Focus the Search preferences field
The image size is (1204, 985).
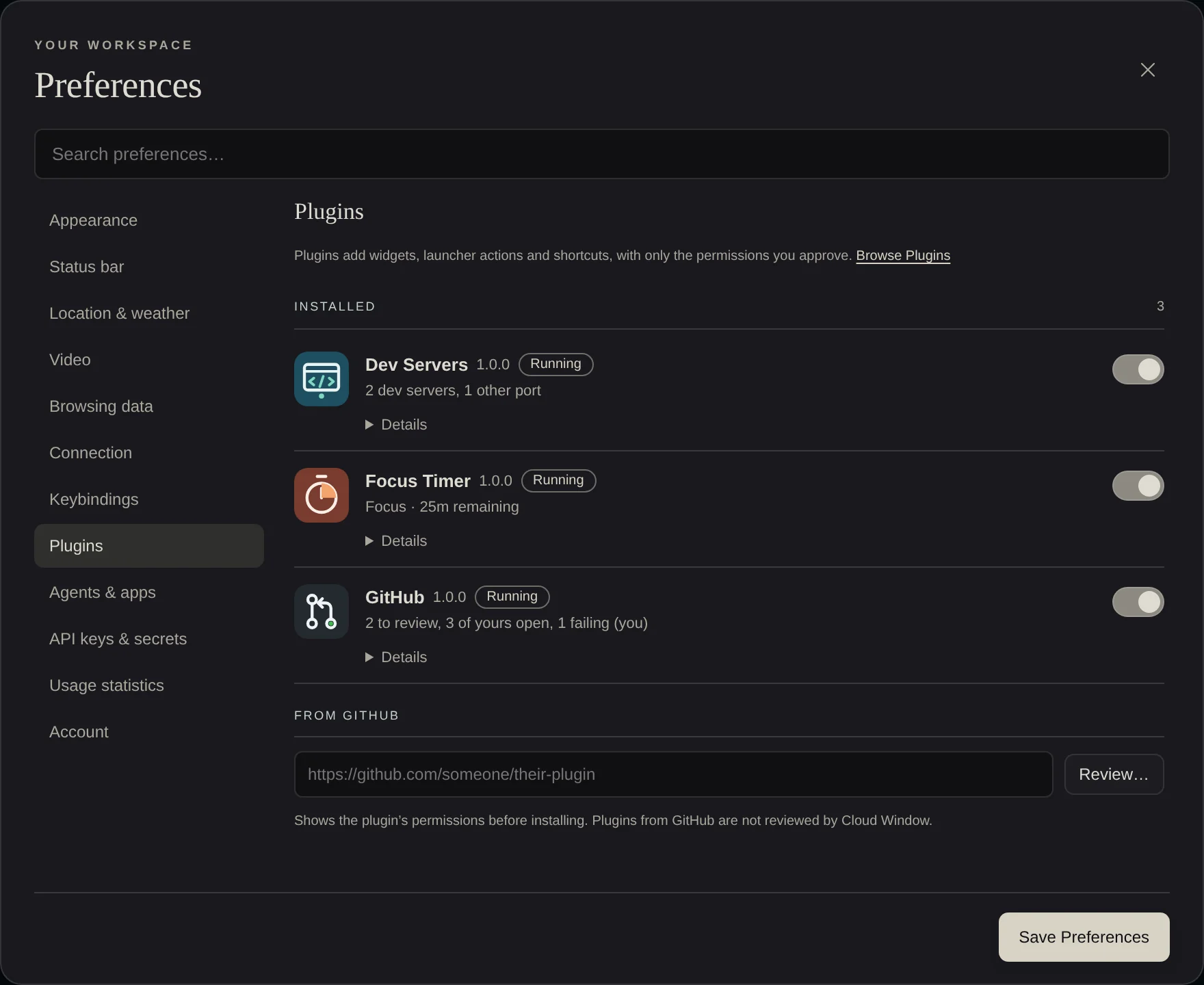pos(602,154)
